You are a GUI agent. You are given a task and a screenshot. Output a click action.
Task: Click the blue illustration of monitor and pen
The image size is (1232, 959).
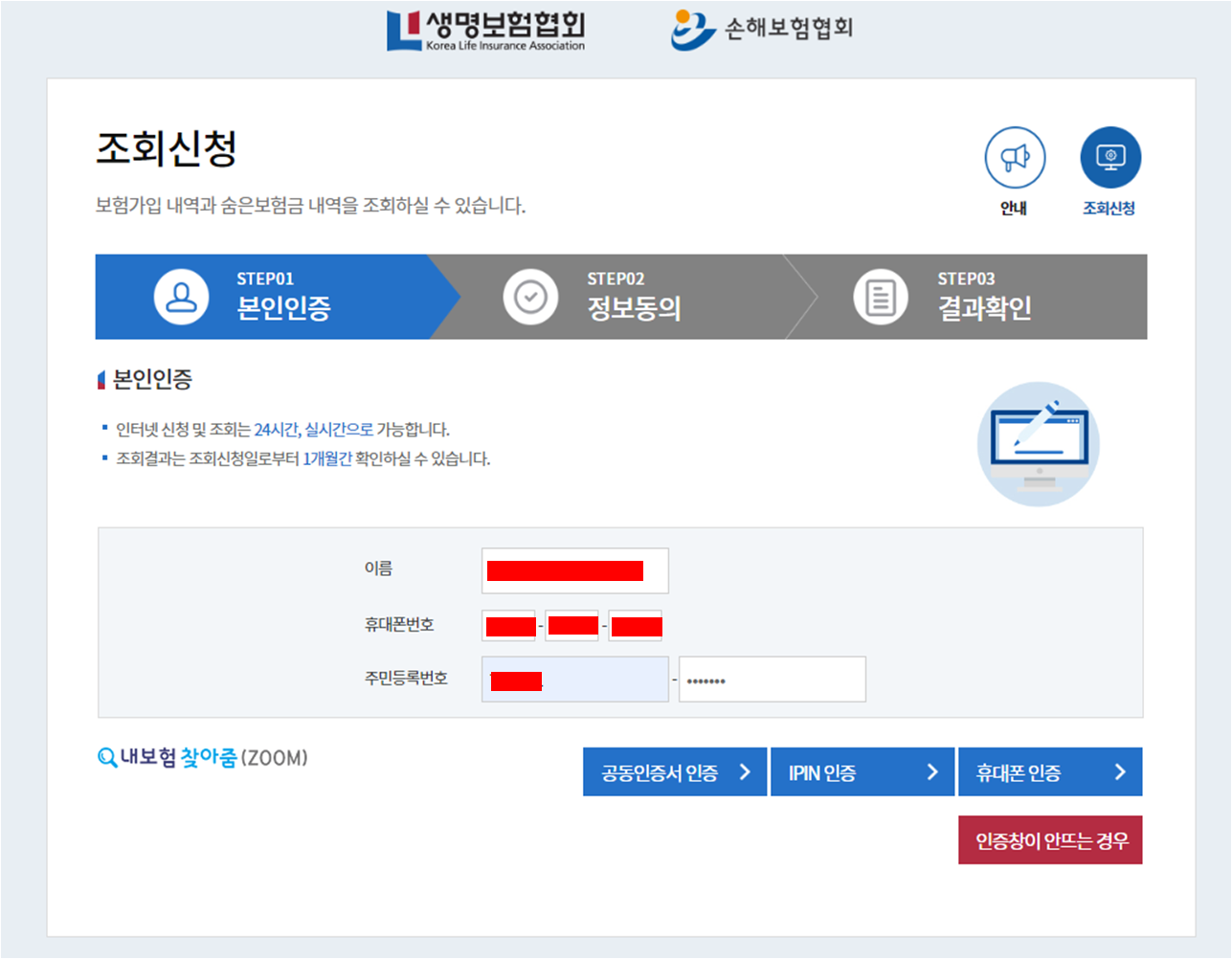pos(1037,443)
